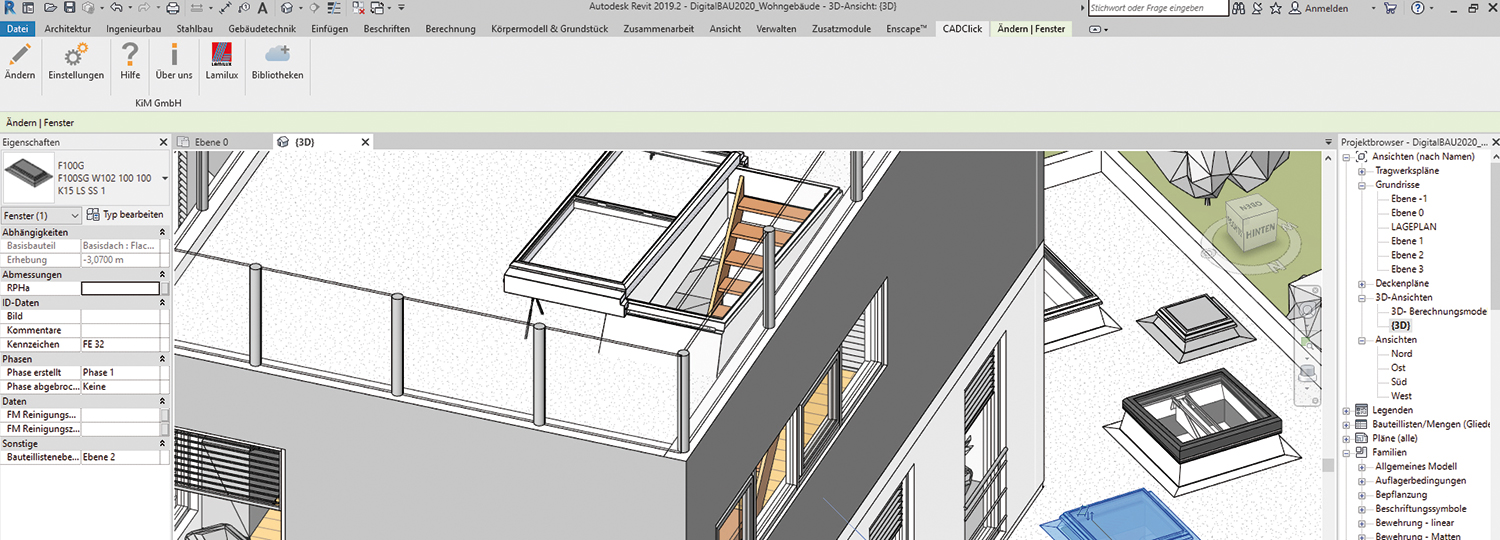Collapse the Phasen properties section
Screen dimensions: 1500x540
tap(162, 359)
